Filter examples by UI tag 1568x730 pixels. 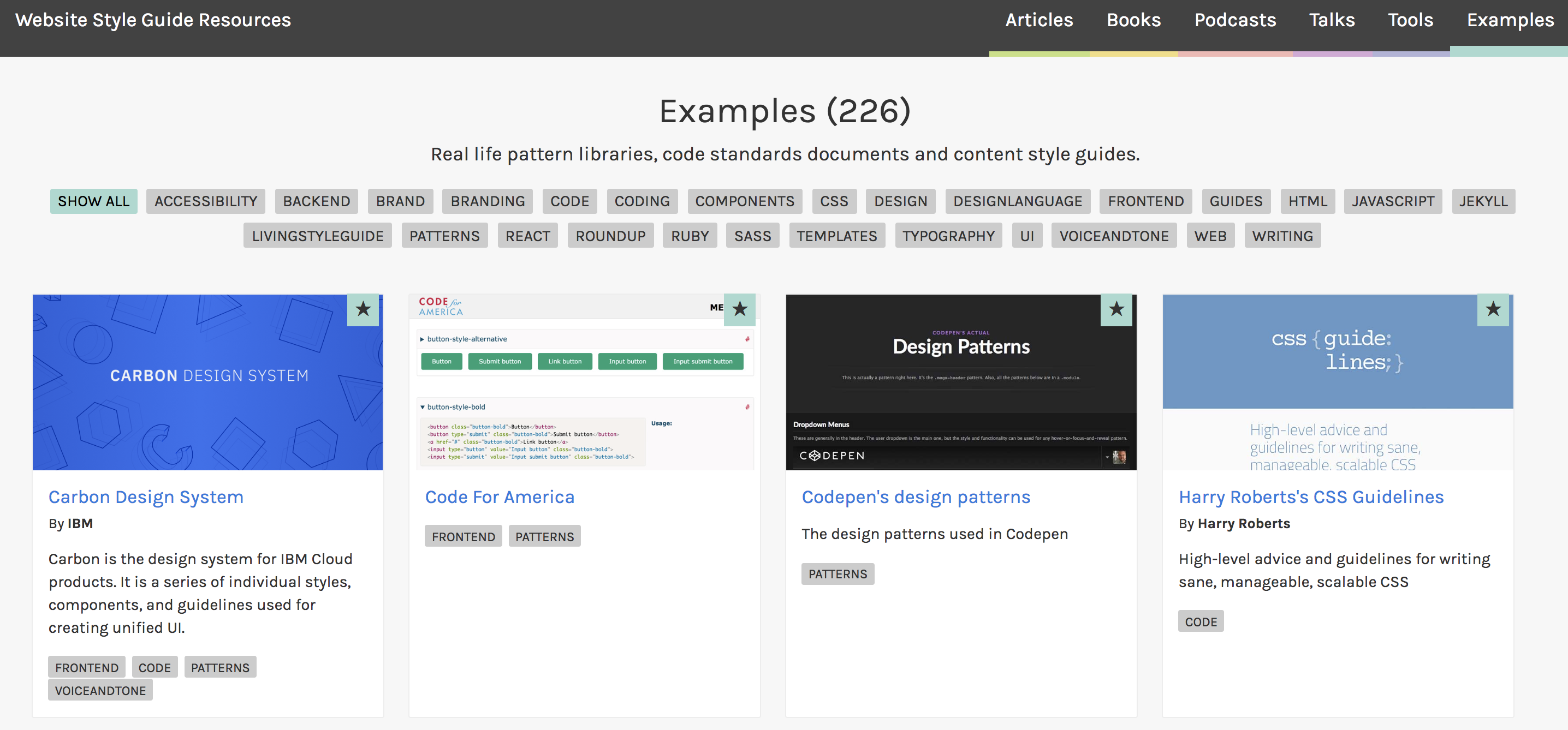[x=1027, y=236]
